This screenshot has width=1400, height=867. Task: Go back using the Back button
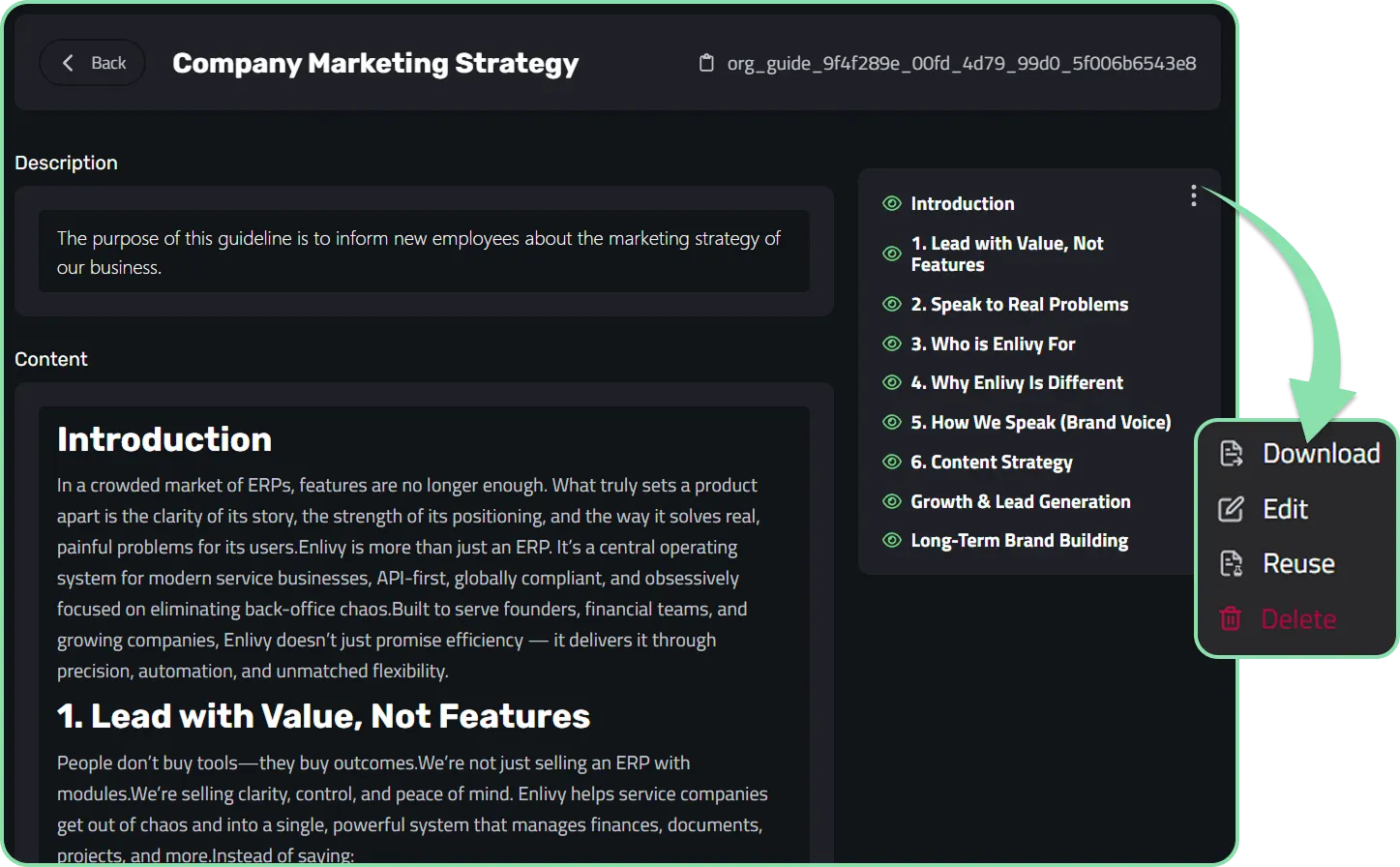[92, 63]
